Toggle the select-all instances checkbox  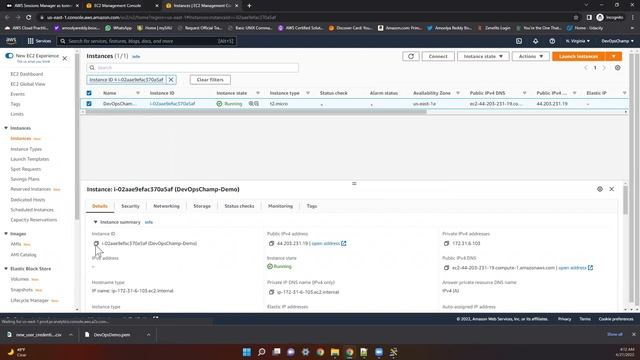(x=89, y=93)
